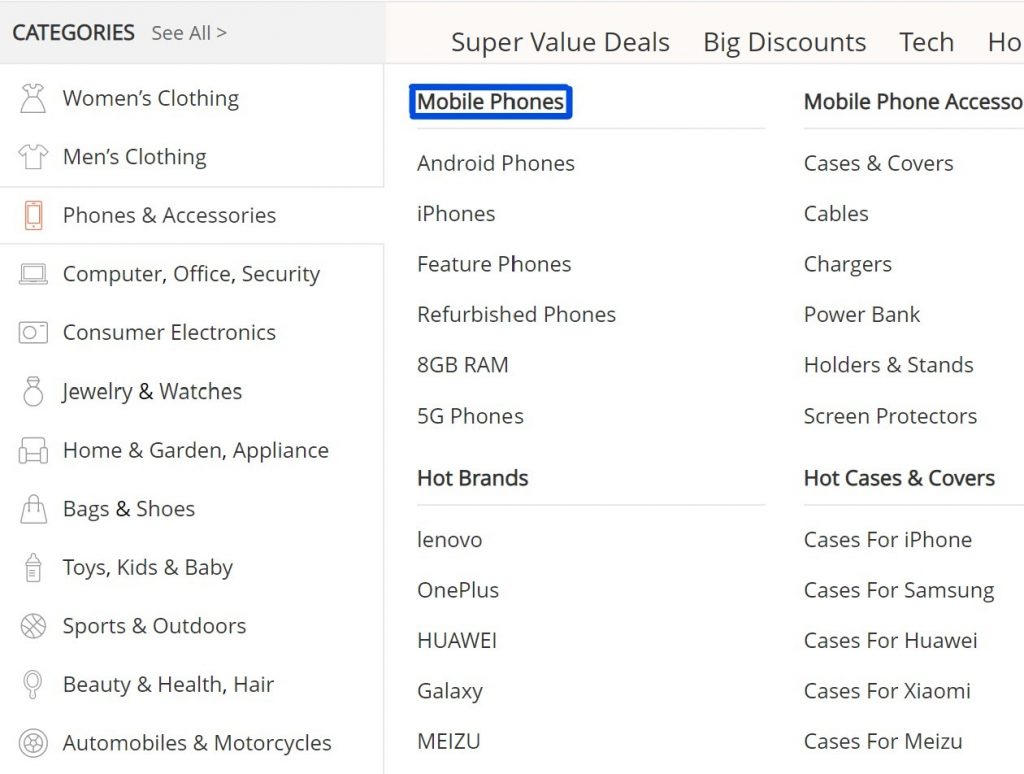
Task: Open the Cases For Samsung link
Action: point(898,590)
